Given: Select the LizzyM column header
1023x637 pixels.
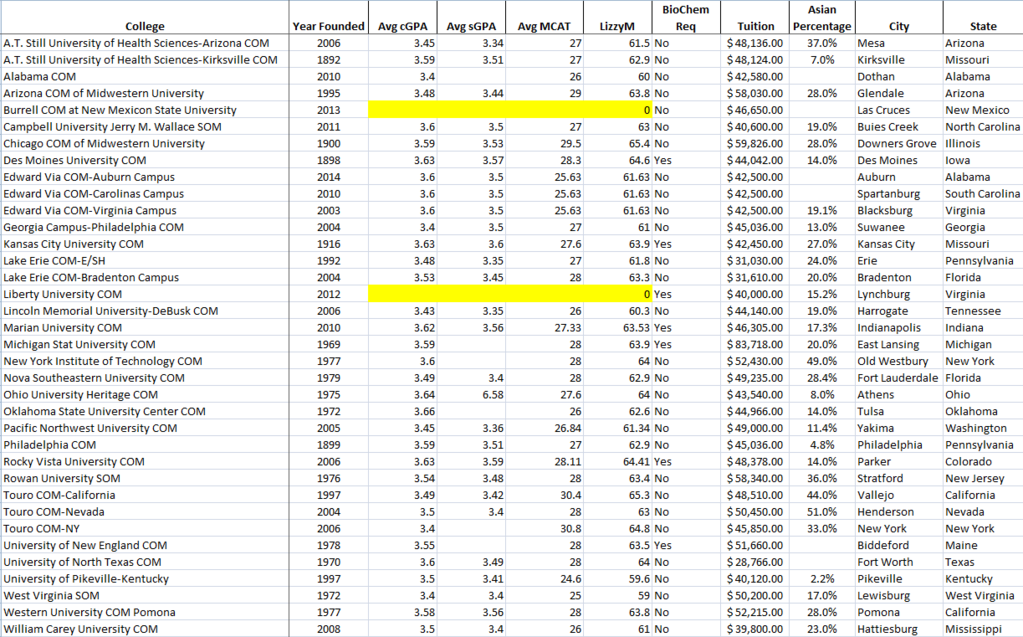Looking at the screenshot, I should coord(615,26).
